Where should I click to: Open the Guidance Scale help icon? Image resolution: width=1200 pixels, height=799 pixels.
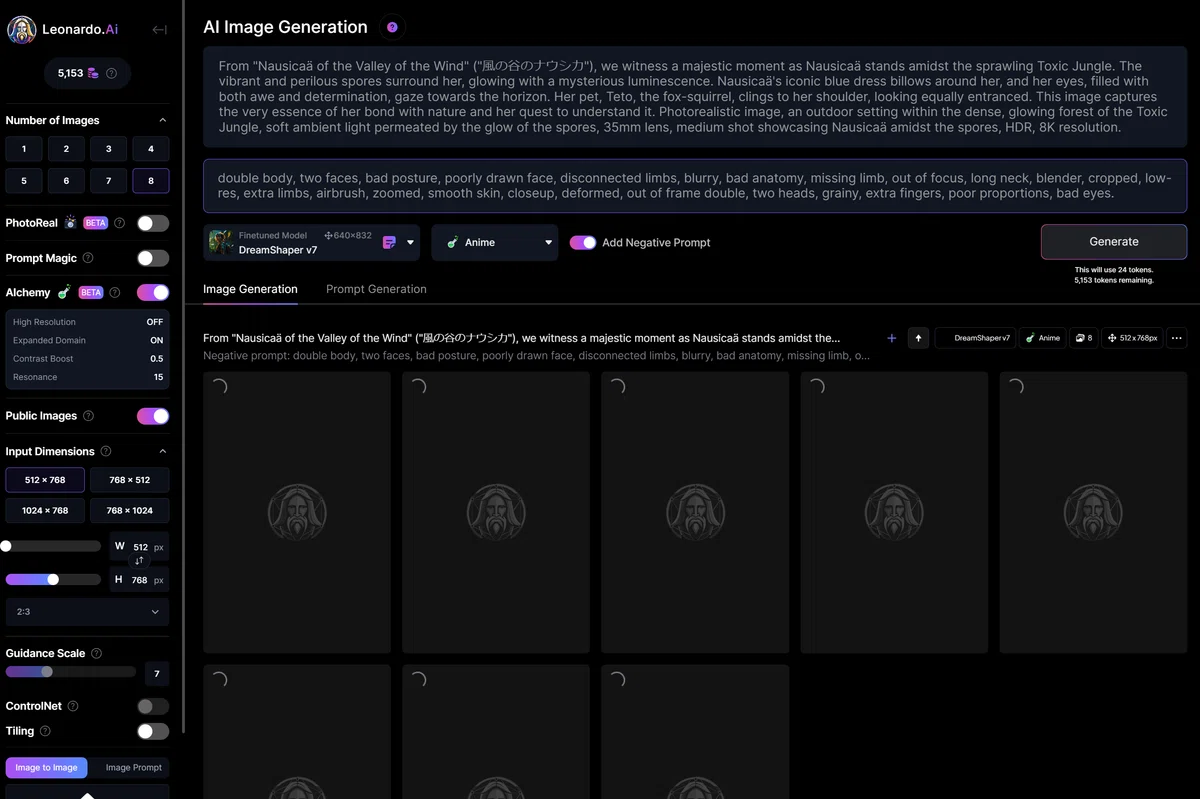(97, 653)
